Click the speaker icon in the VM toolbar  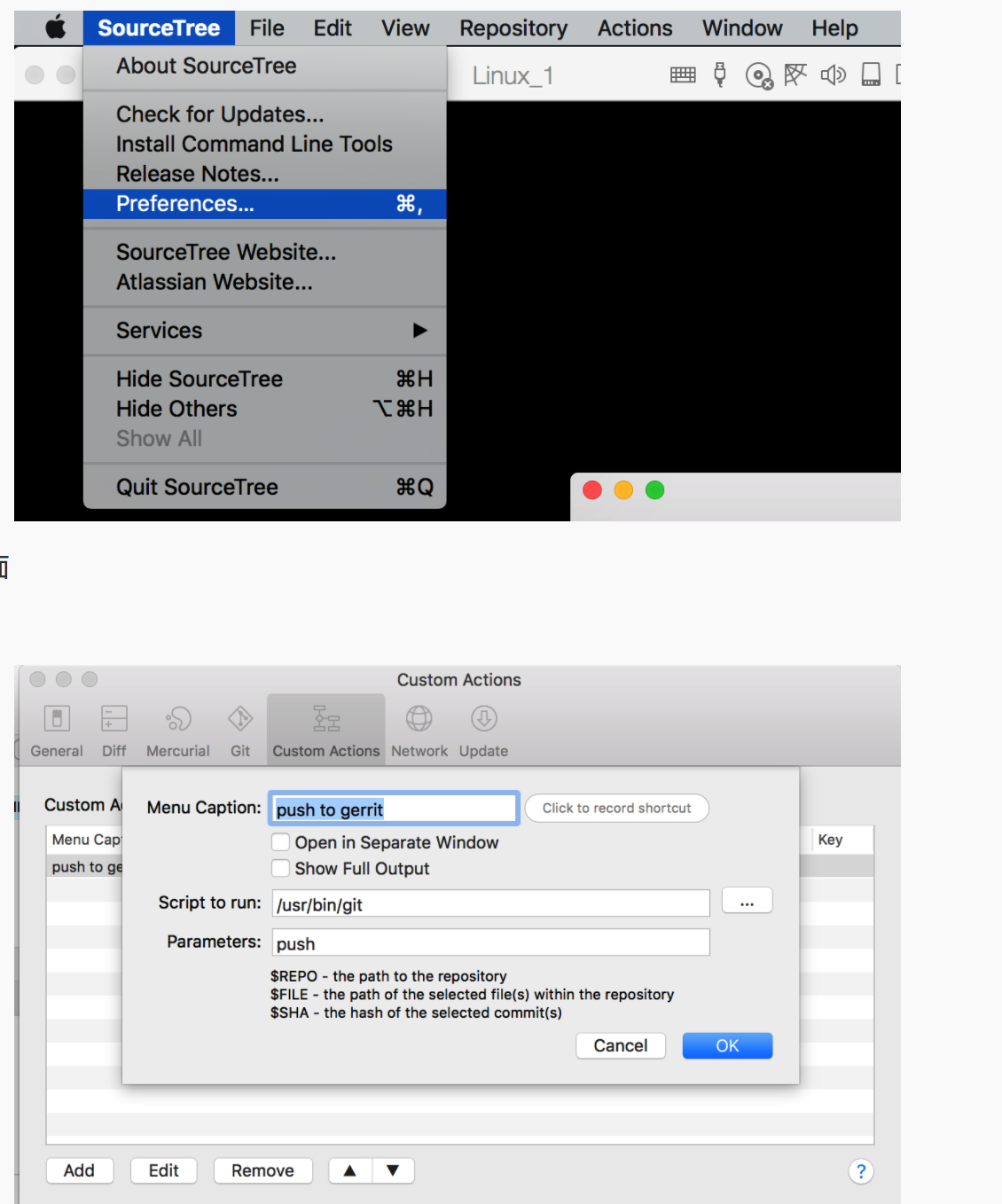[x=833, y=75]
